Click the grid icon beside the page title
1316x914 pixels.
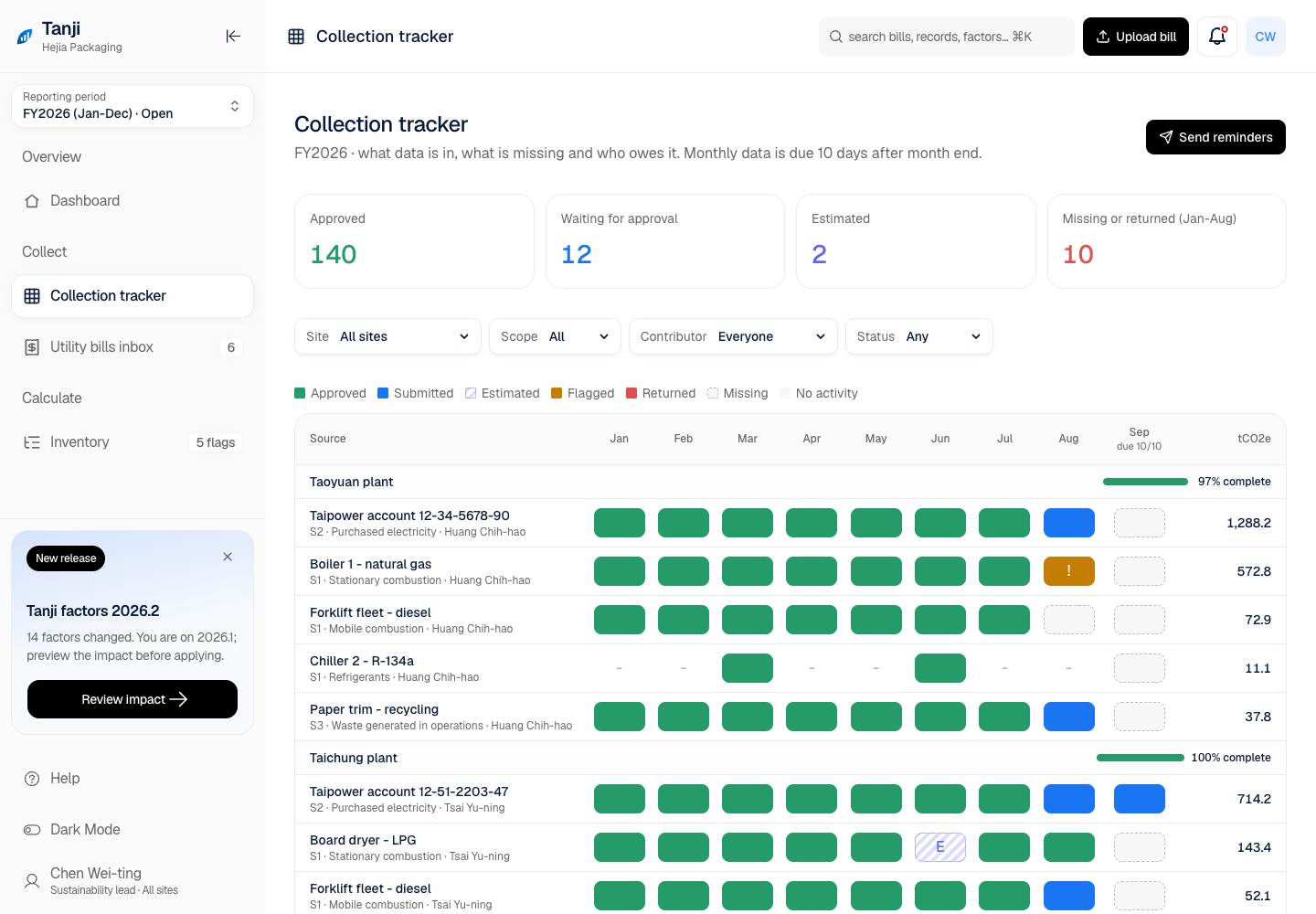[296, 37]
